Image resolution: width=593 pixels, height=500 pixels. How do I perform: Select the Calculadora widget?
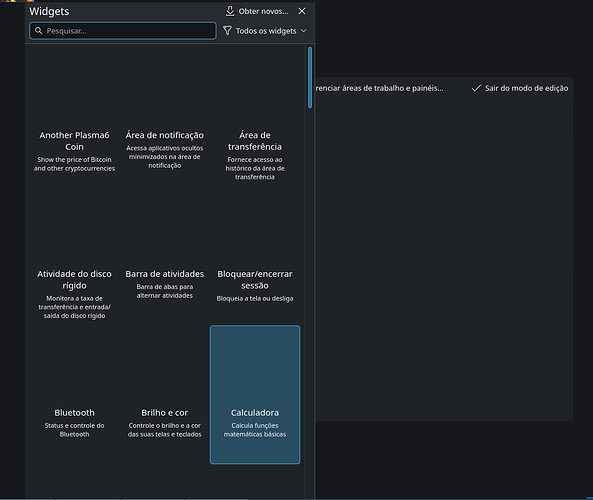pos(255,394)
